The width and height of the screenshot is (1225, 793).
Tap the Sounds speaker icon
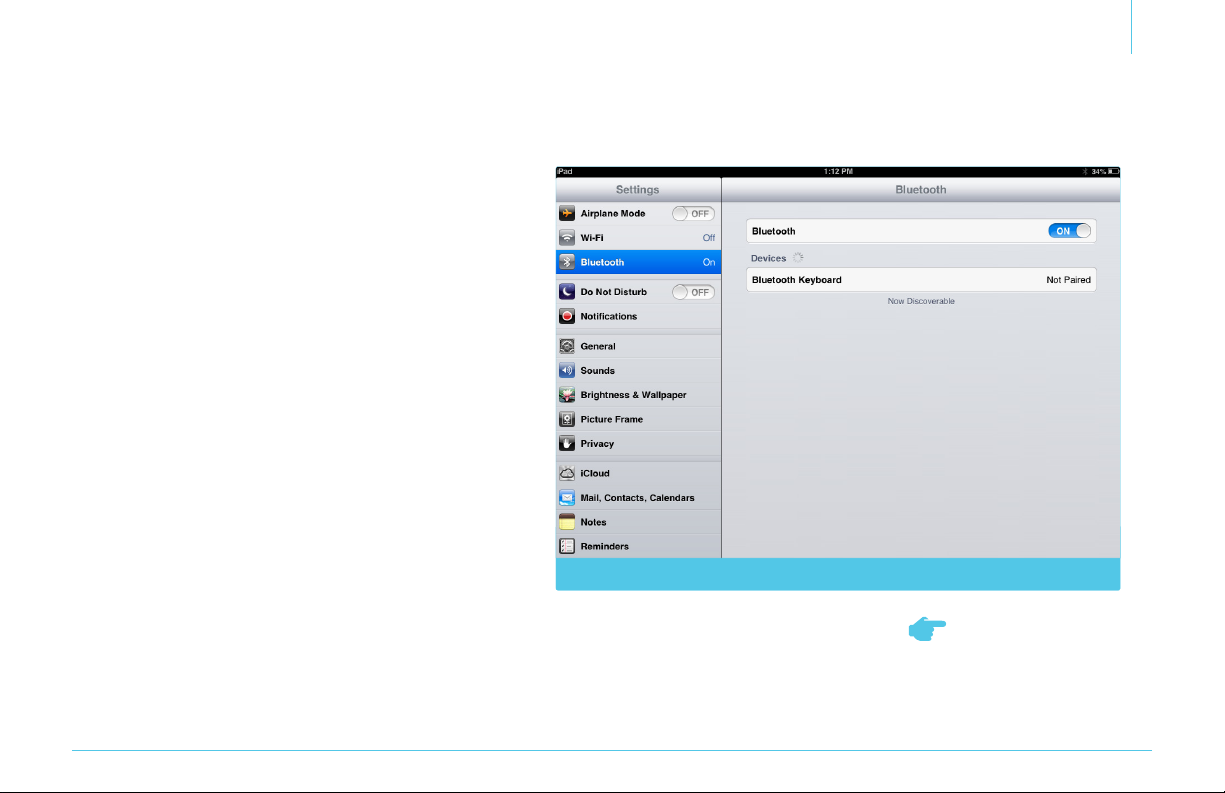click(567, 370)
